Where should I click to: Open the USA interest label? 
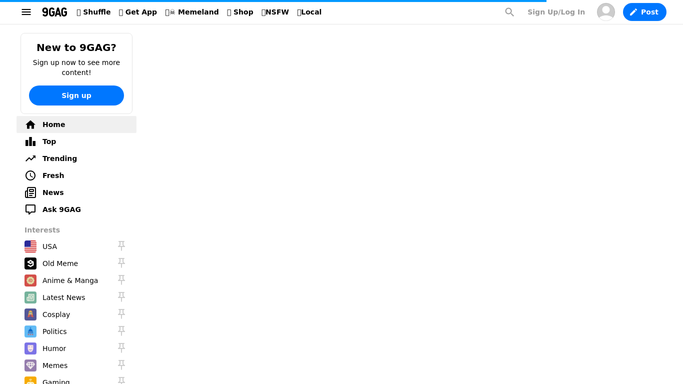pyautogui.click(x=50, y=246)
